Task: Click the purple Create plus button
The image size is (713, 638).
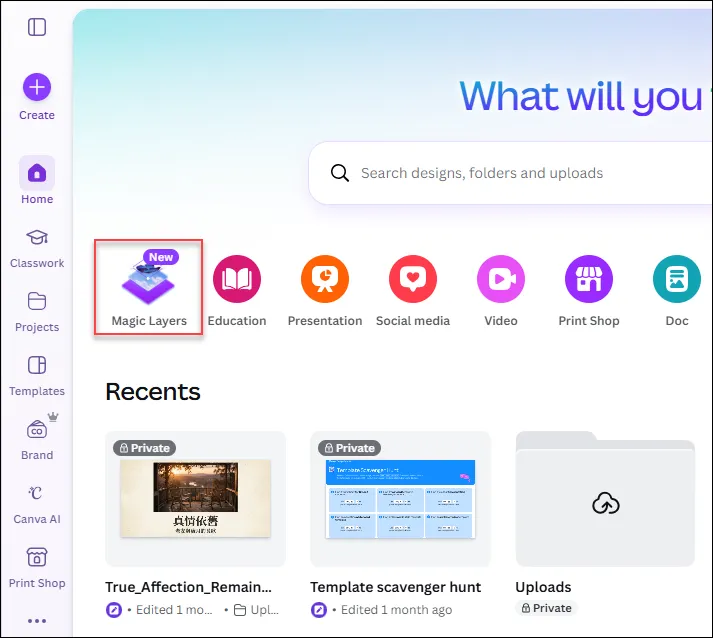Action: point(37,87)
